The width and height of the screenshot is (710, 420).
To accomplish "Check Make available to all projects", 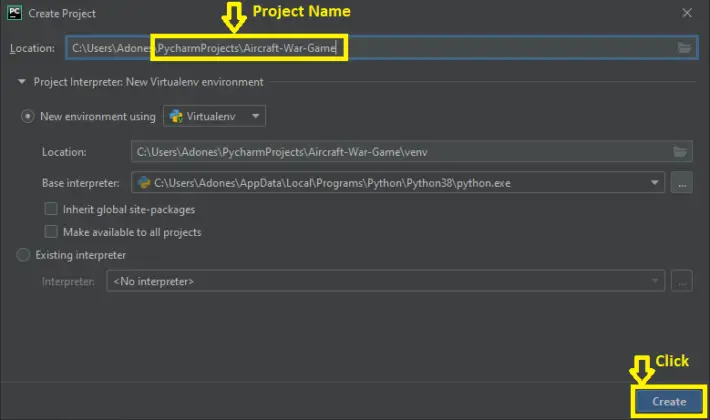I will pos(52,232).
